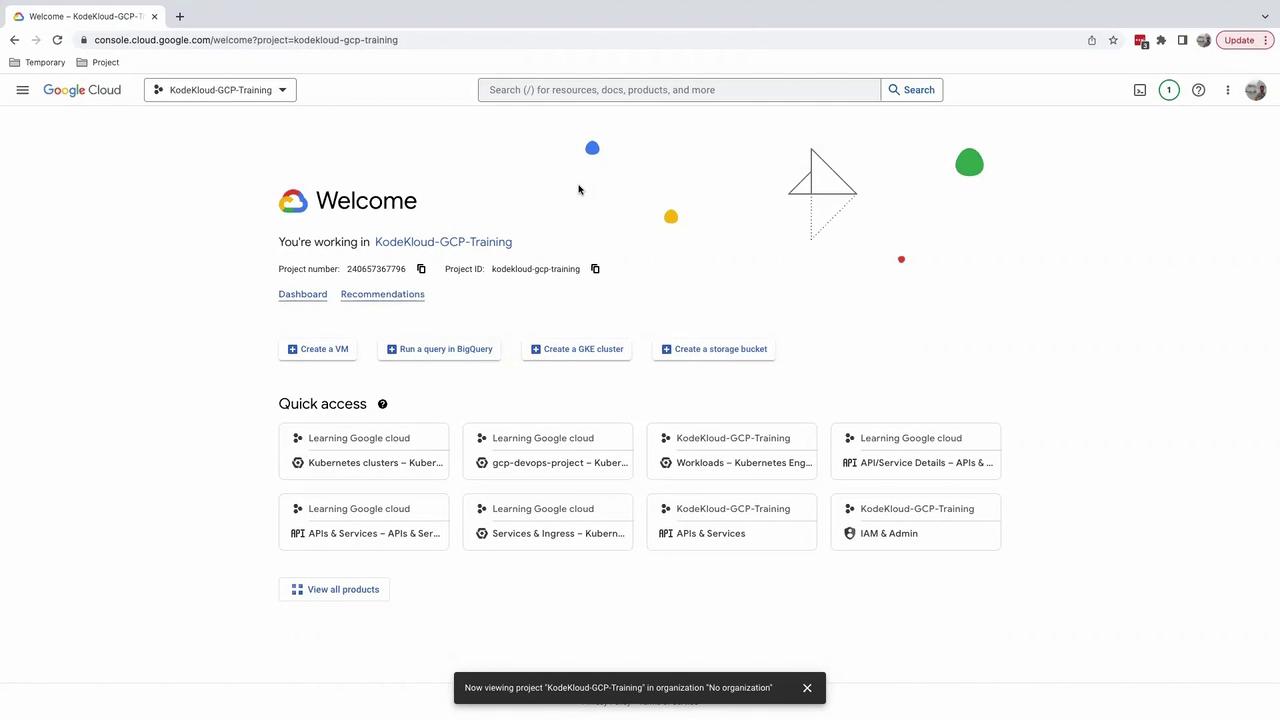This screenshot has height=720, width=1280.
Task: Open the Chrome three-dot menu
Action: coord(1268,40)
